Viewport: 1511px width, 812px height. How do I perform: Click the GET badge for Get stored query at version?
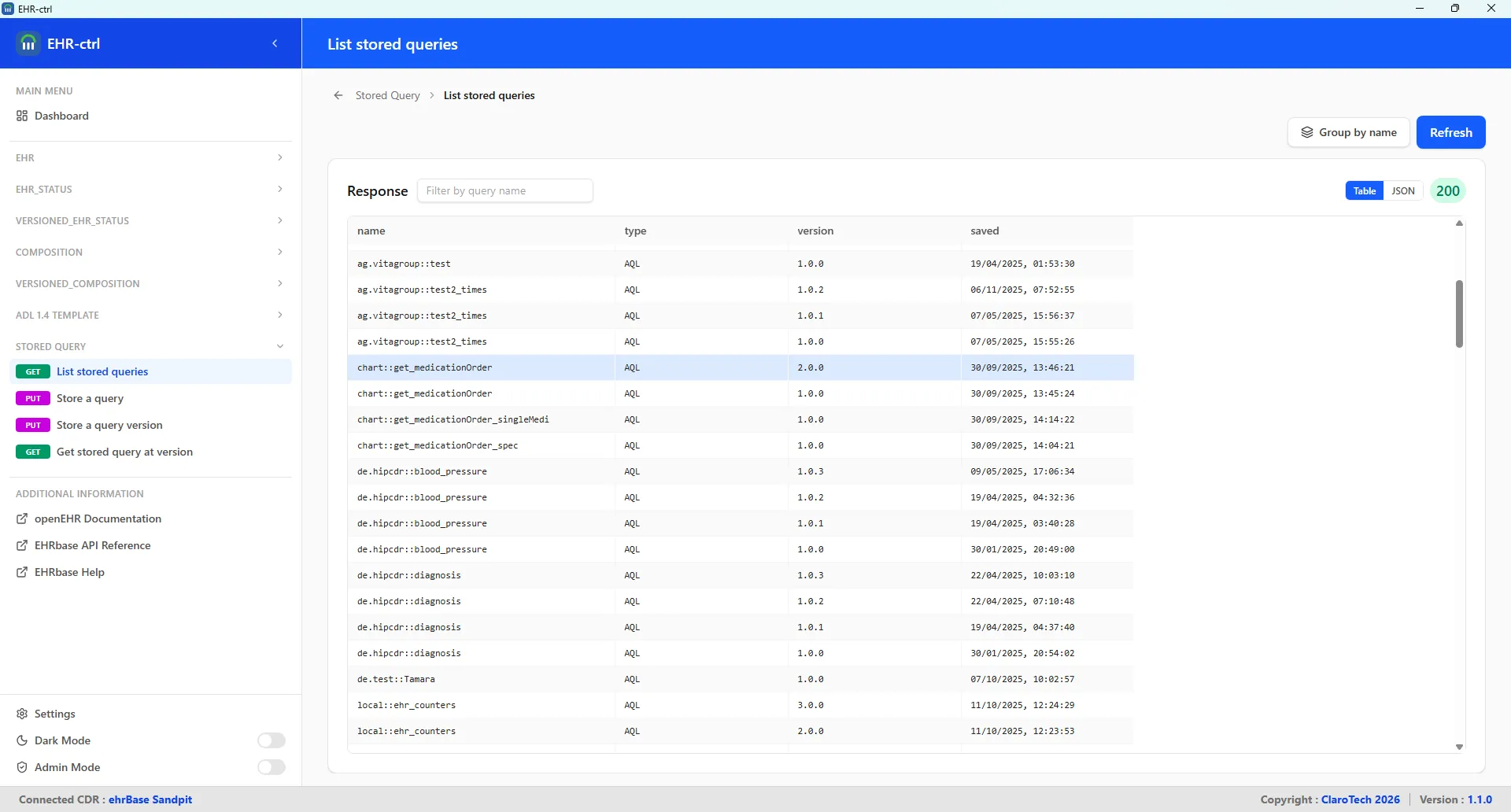tap(33, 452)
